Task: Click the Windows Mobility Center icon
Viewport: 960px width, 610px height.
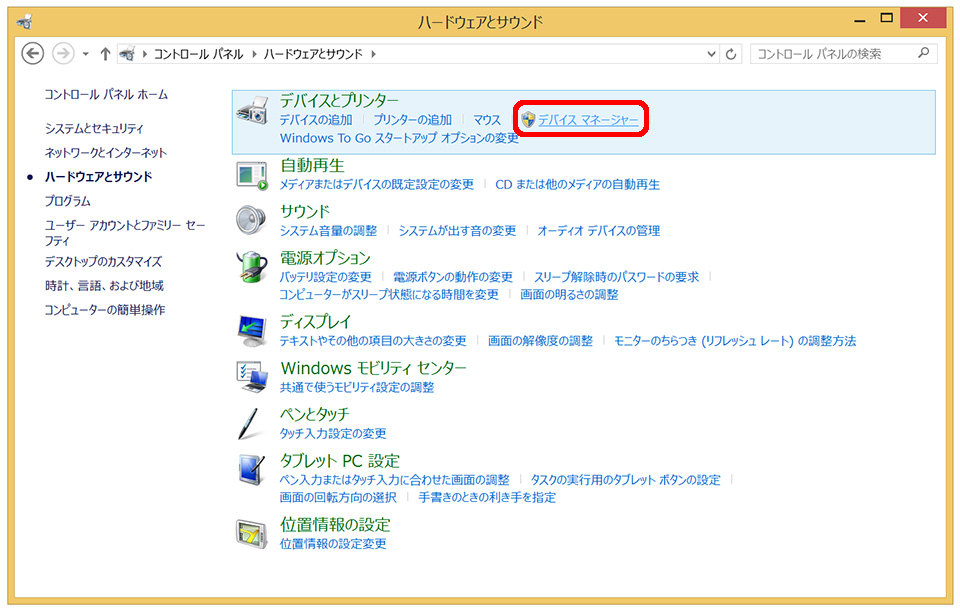Action: (252, 377)
